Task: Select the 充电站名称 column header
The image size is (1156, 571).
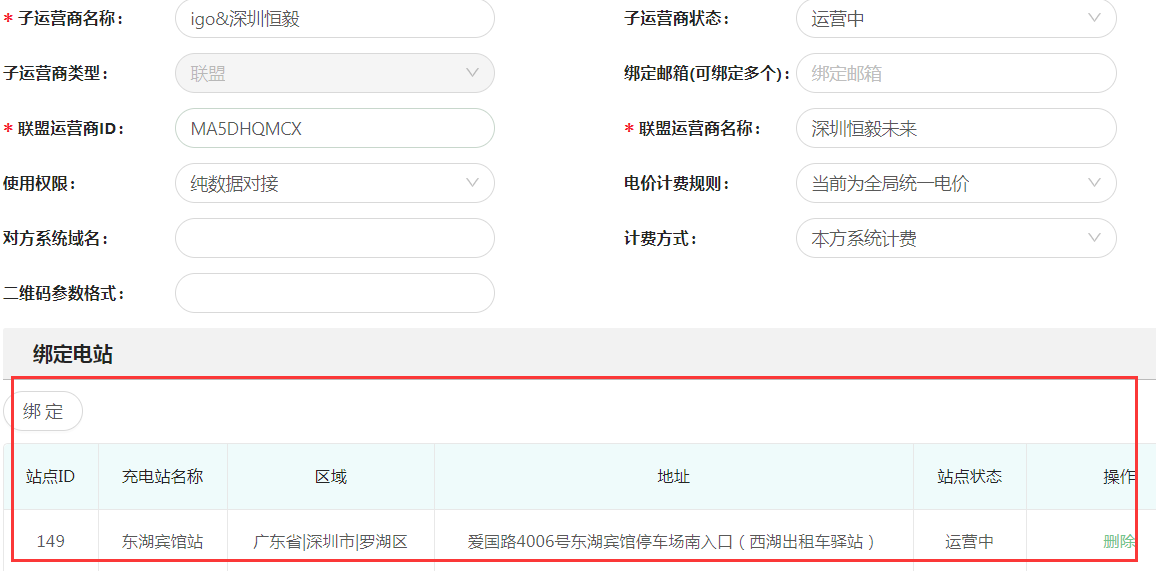Action: pyautogui.click(x=162, y=477)
